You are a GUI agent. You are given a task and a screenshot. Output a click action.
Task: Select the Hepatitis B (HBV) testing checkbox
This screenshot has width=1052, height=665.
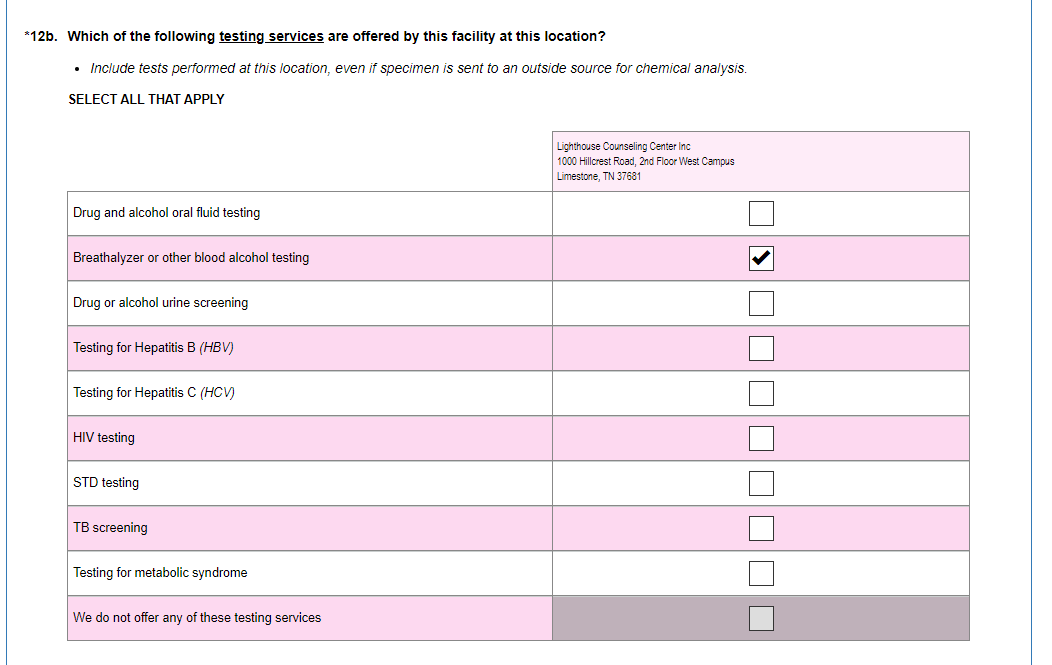(x=761, y=348)
